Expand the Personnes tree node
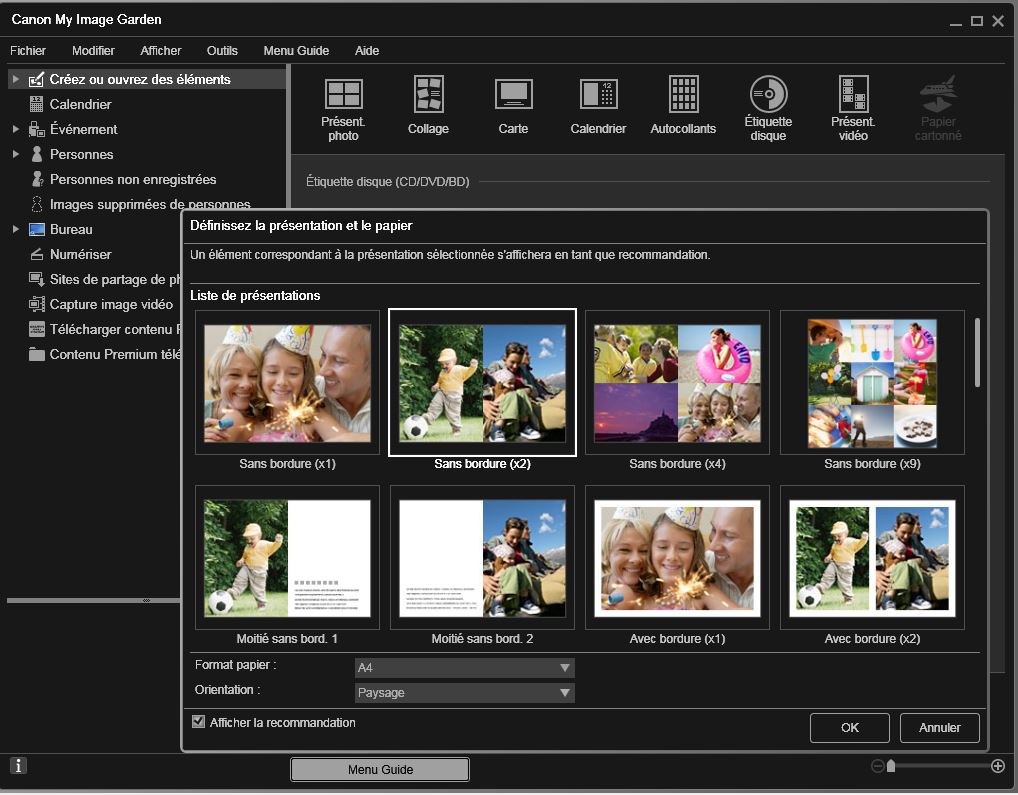Screen dimensions: 1018x795 click(16, 154)
